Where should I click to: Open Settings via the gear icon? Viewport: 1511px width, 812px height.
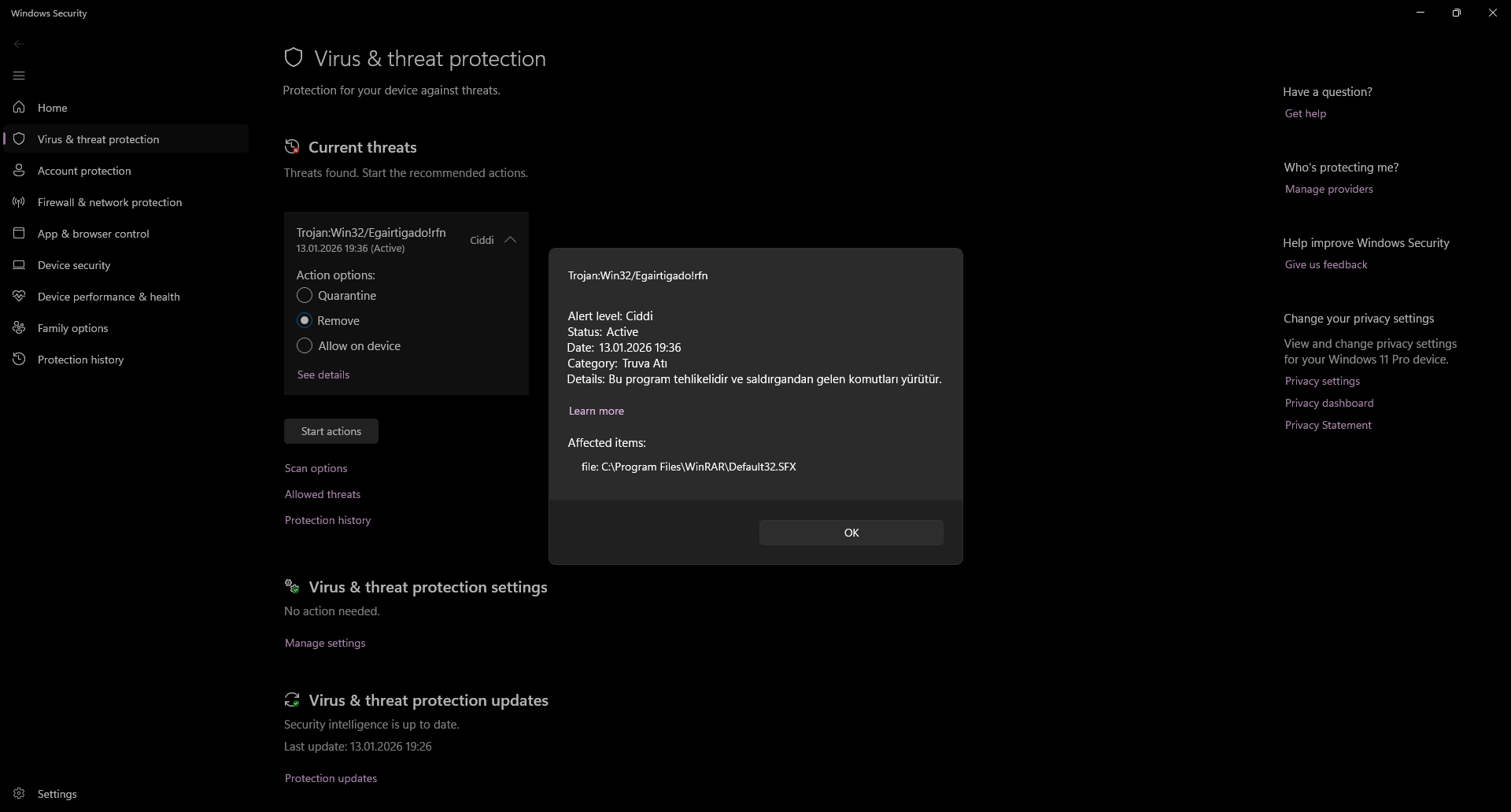20,794
